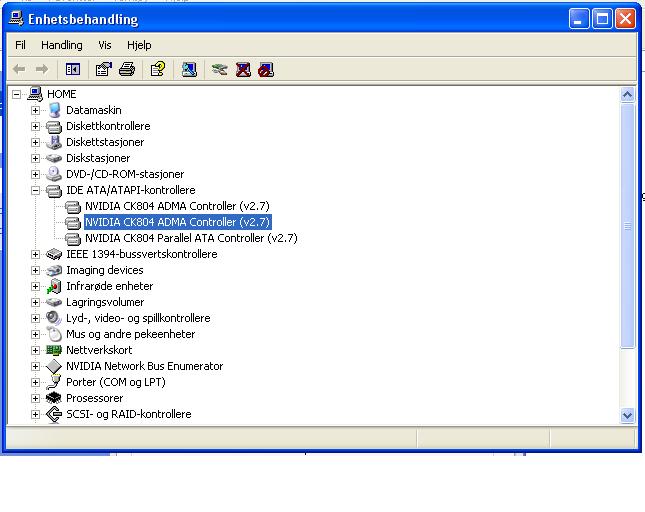Click the Uninstall device toolbar icon
645x512 pixels.
pos(243,70)
